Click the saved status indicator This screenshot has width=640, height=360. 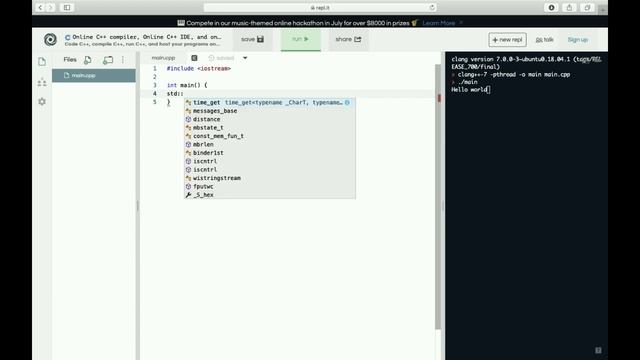221,58
